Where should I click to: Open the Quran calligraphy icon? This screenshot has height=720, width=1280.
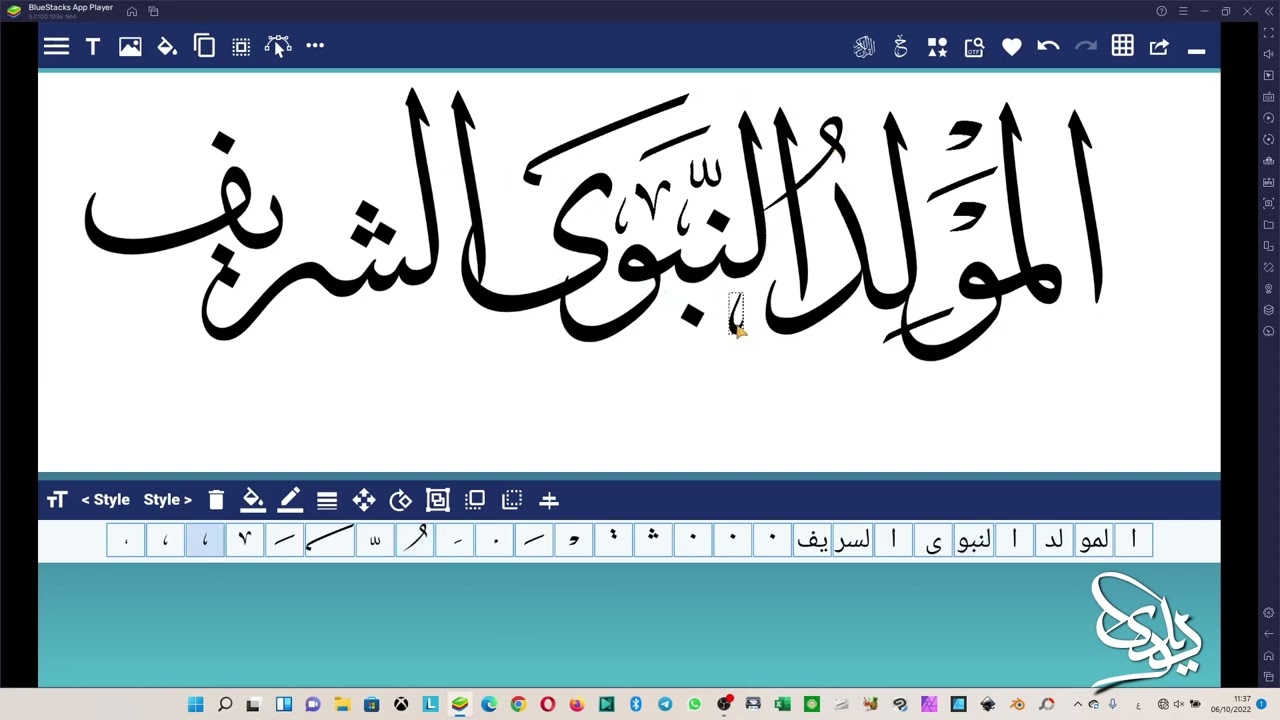click(x=864, y=47)
